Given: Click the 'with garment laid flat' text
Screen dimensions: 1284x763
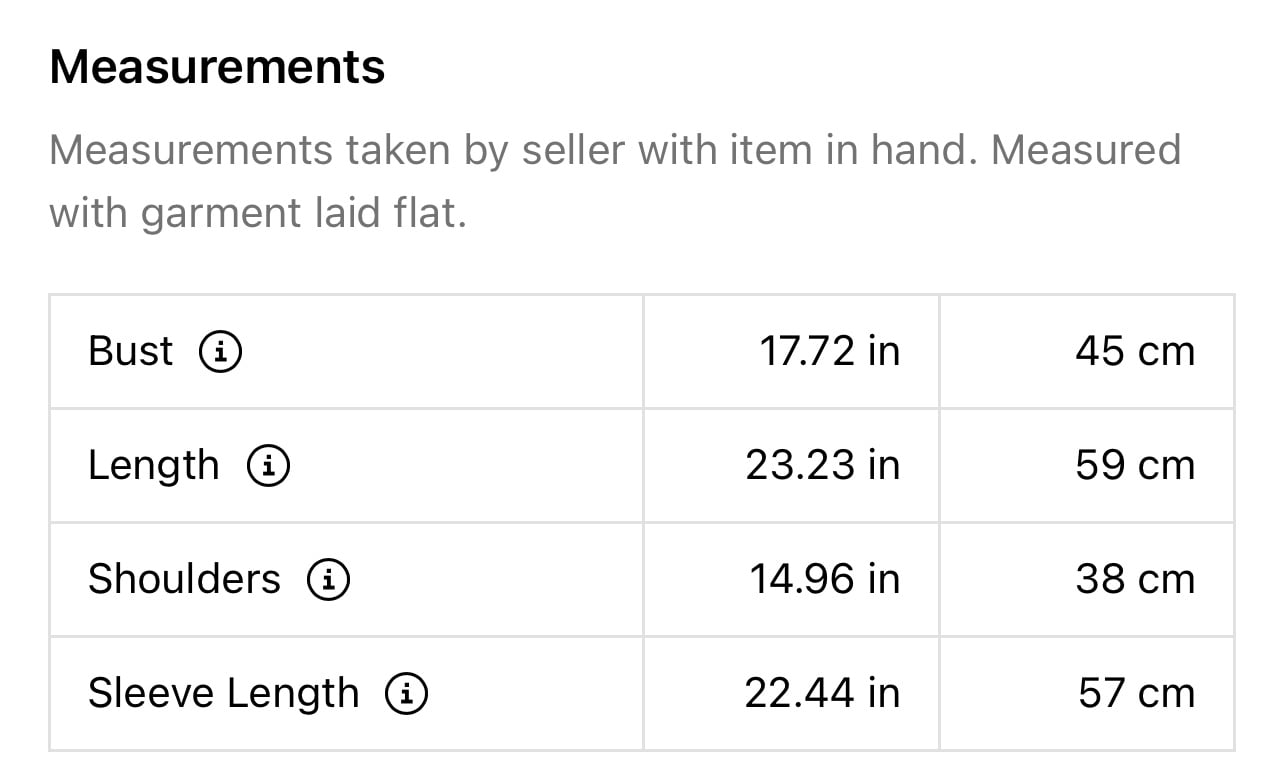Looking at the screenshot, I should point(258,213).
